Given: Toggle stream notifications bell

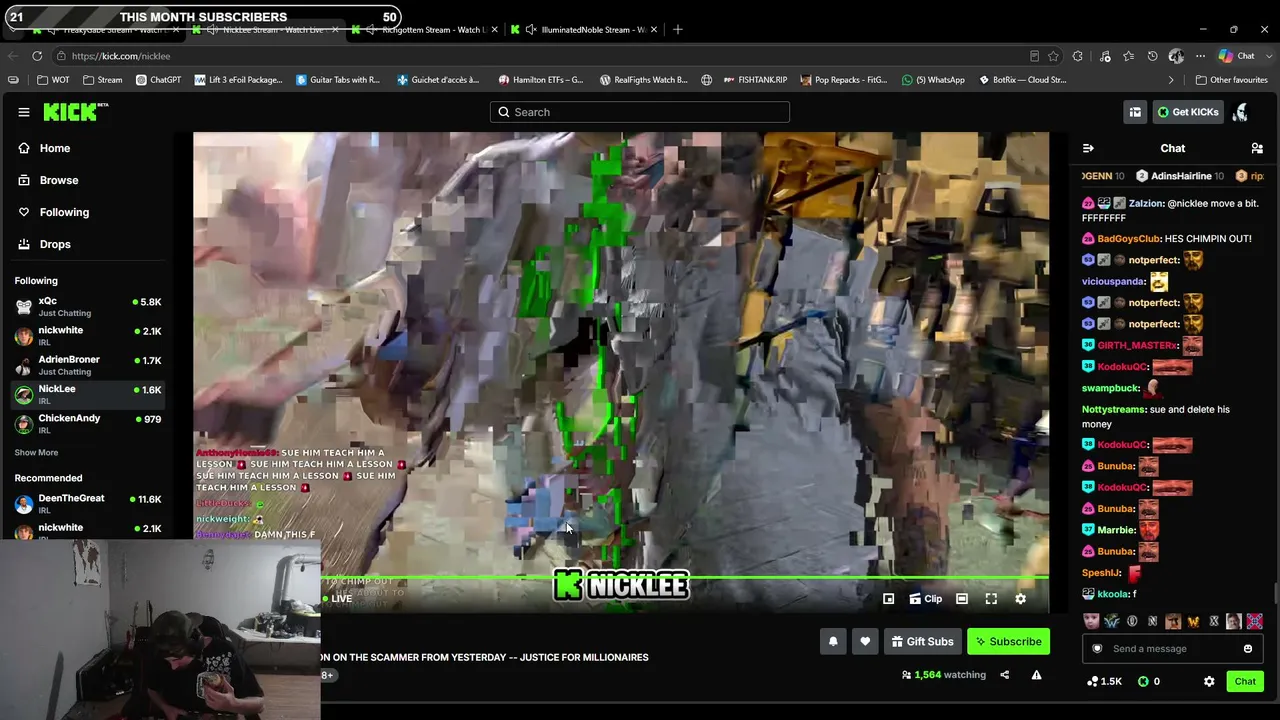Looking at the screenshot, I should tap(833, 641).
